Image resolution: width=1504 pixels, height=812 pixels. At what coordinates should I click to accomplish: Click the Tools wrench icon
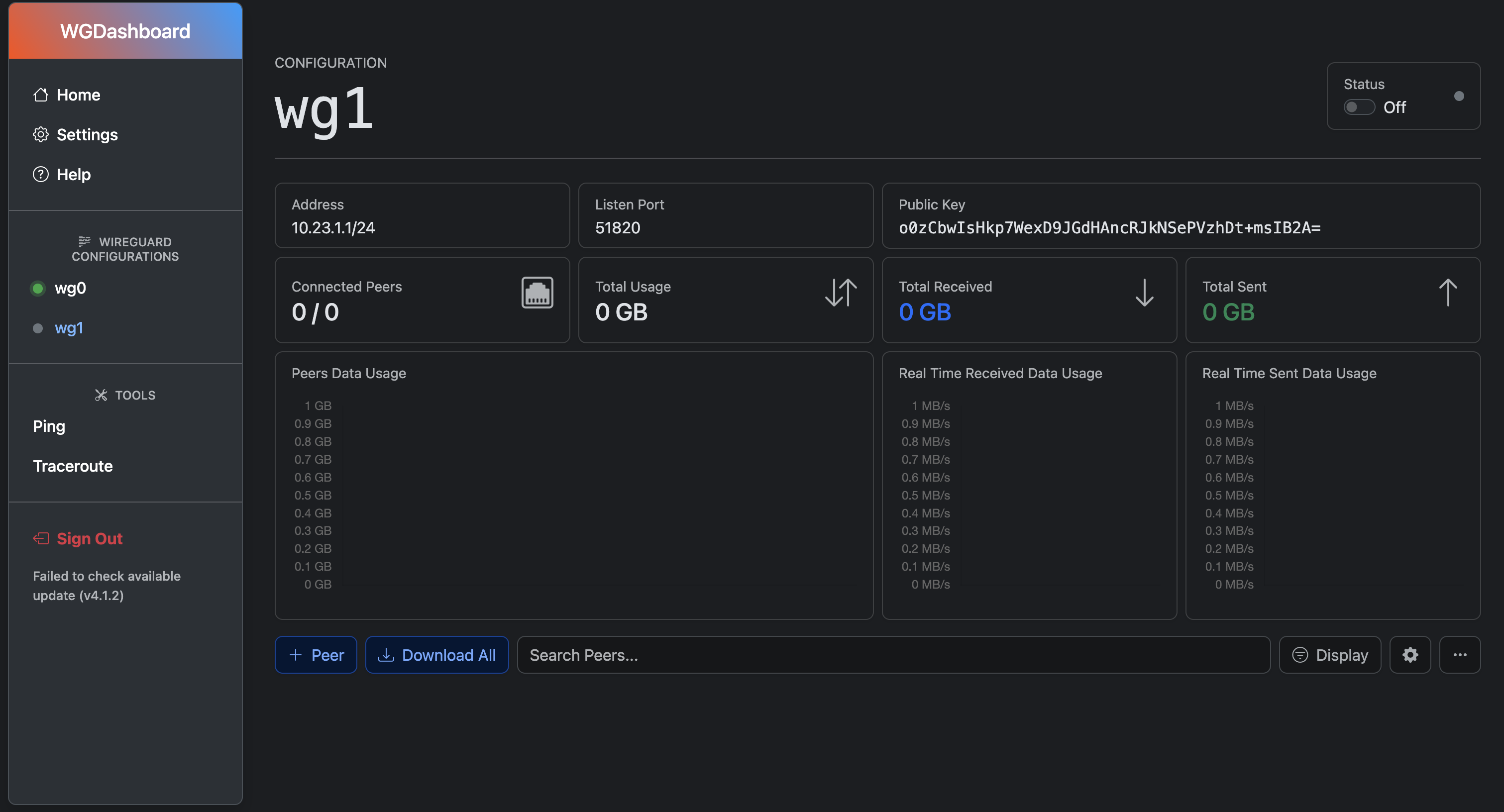pos(101,395)
